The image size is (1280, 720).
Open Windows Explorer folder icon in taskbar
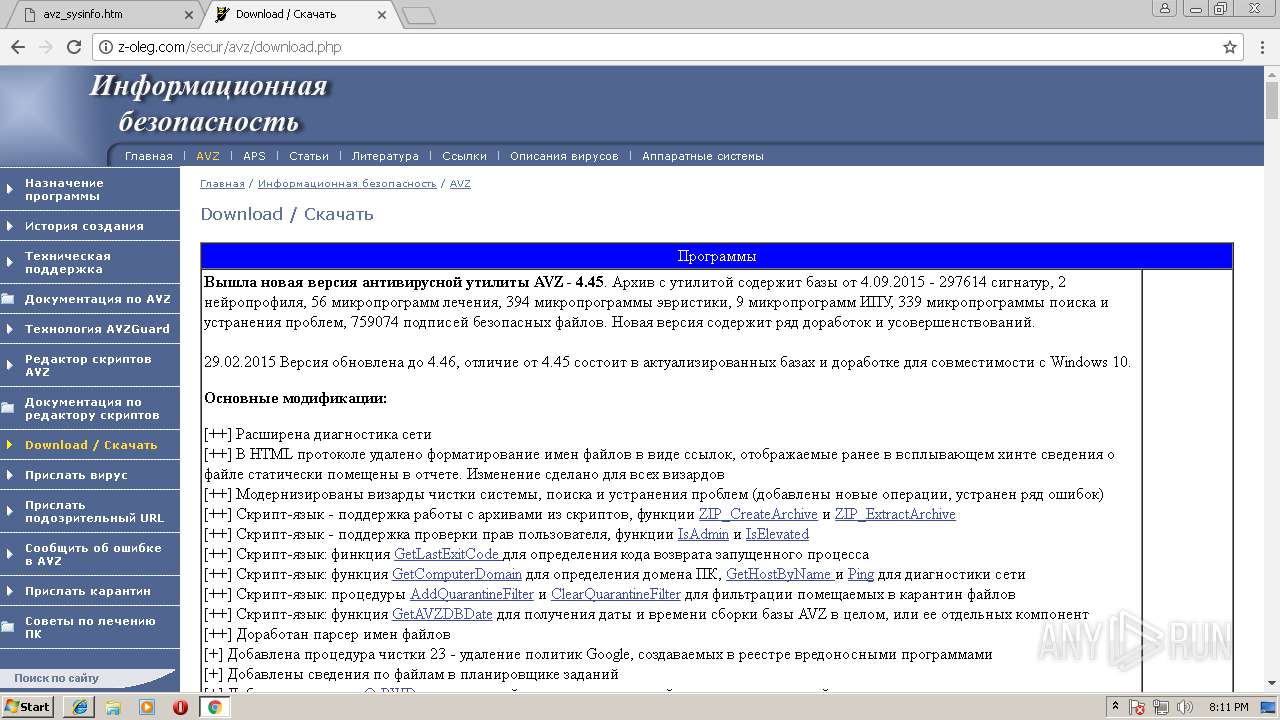coord(113,707)
